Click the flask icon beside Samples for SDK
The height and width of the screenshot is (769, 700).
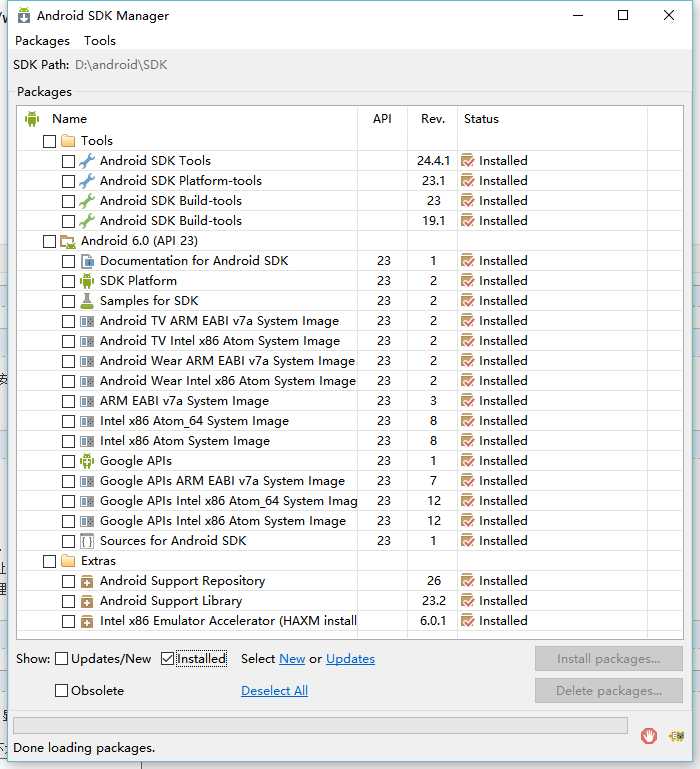click(x=87, y=301)
